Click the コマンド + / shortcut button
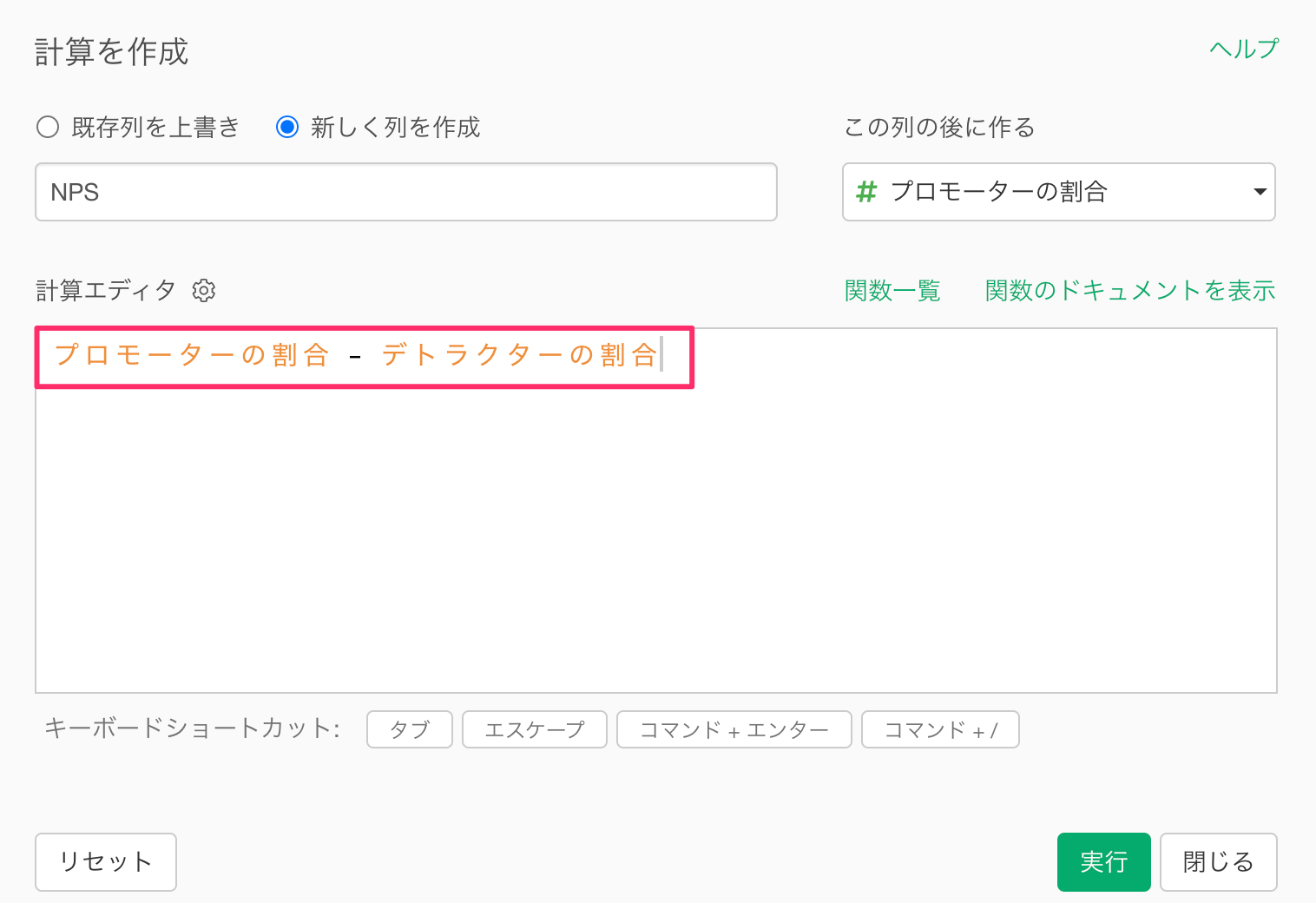The width and height of the screenshot is (1316, 903). tap(940, 729)
